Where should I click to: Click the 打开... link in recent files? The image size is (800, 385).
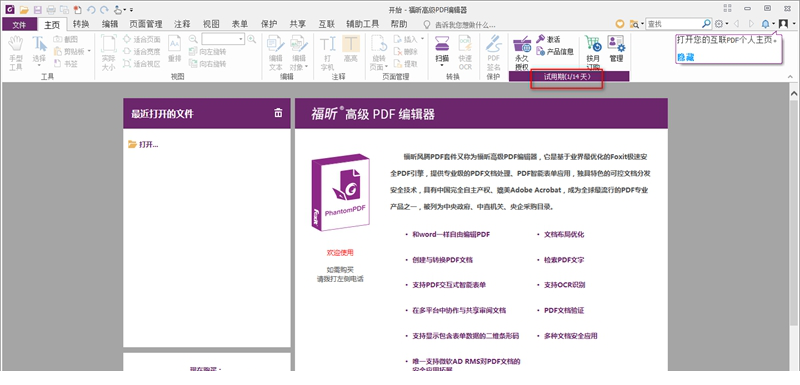143,144
